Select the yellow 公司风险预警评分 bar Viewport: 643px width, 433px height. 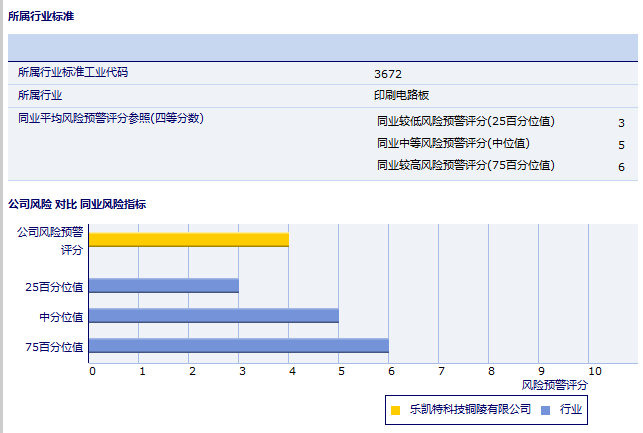189,239
